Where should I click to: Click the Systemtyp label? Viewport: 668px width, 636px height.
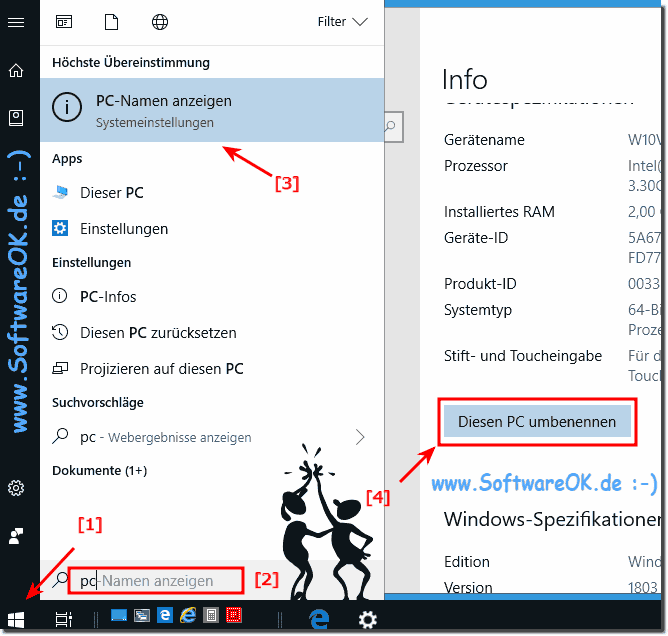pyautogui.click(x=478, y=310)
